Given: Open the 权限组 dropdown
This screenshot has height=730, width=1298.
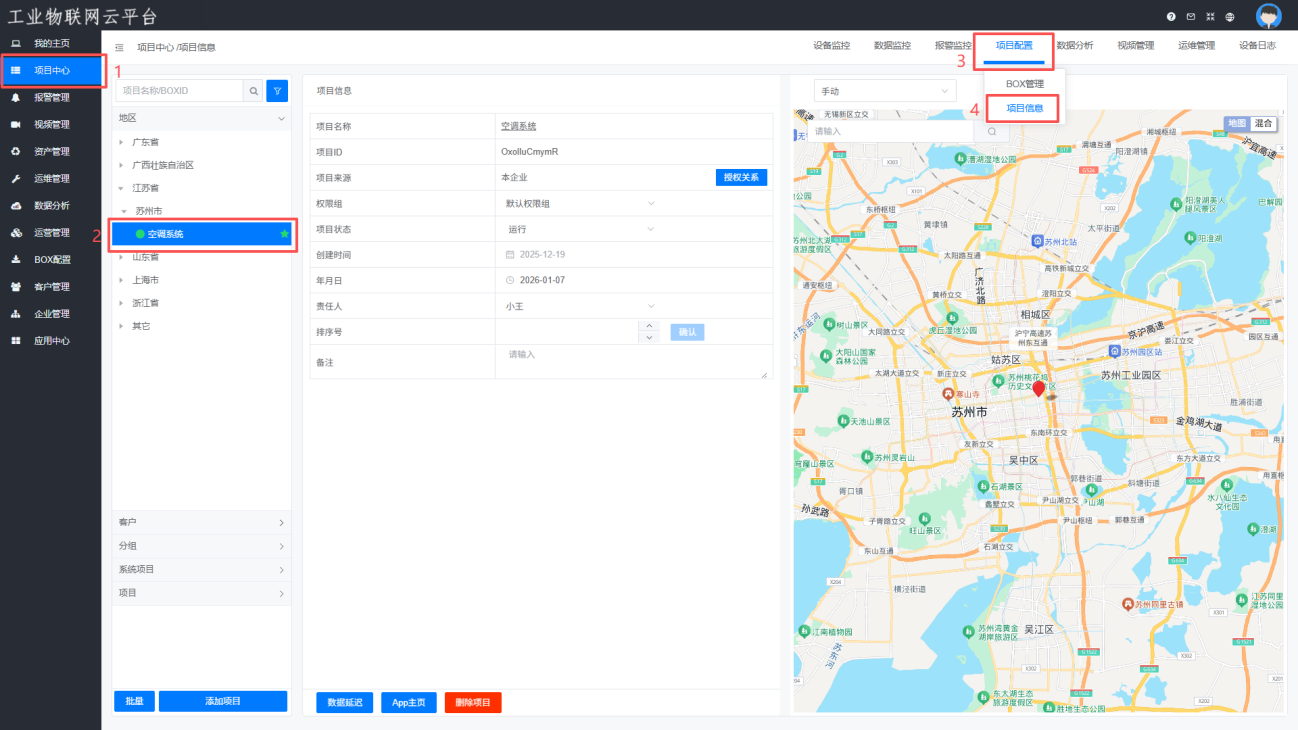Looking at the screenshot, I should click(580, 203).
